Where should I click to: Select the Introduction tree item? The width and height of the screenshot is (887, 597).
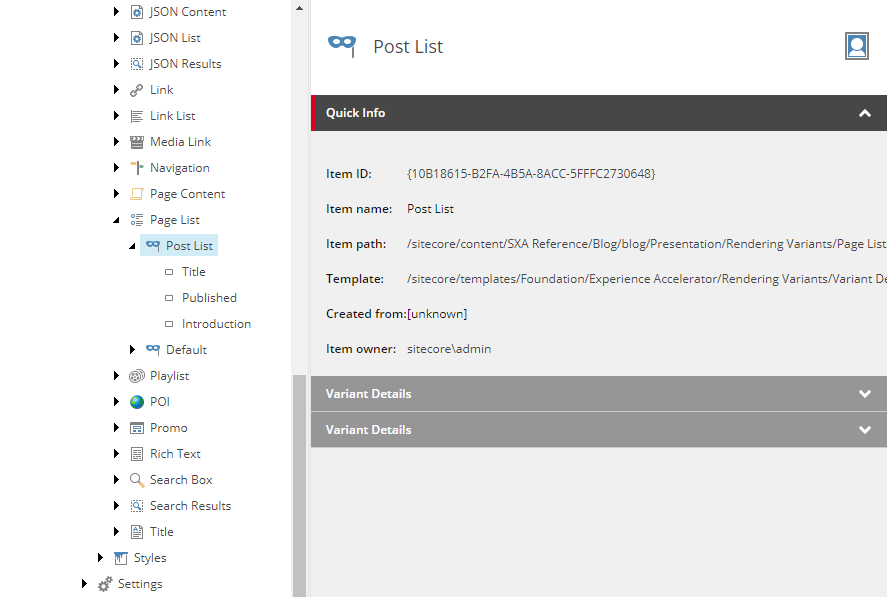pyautogui.click(x=216, y=324)
